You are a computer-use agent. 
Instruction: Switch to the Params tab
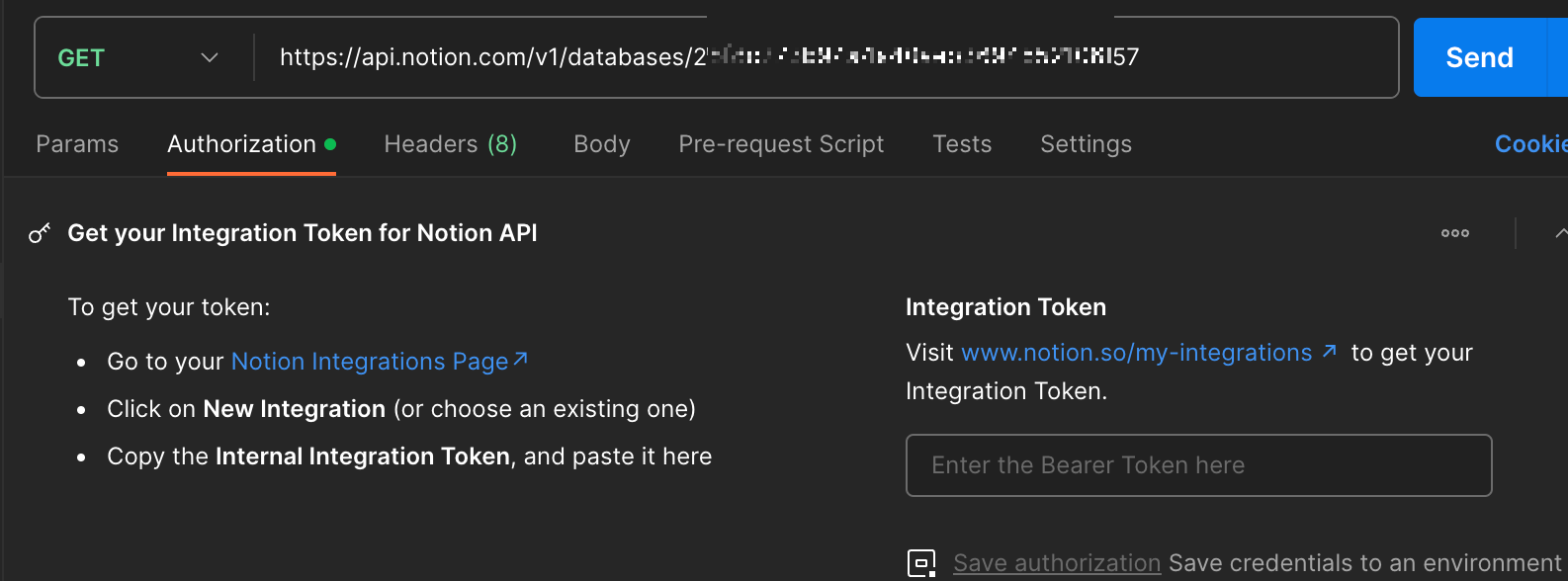click(77, 144)
